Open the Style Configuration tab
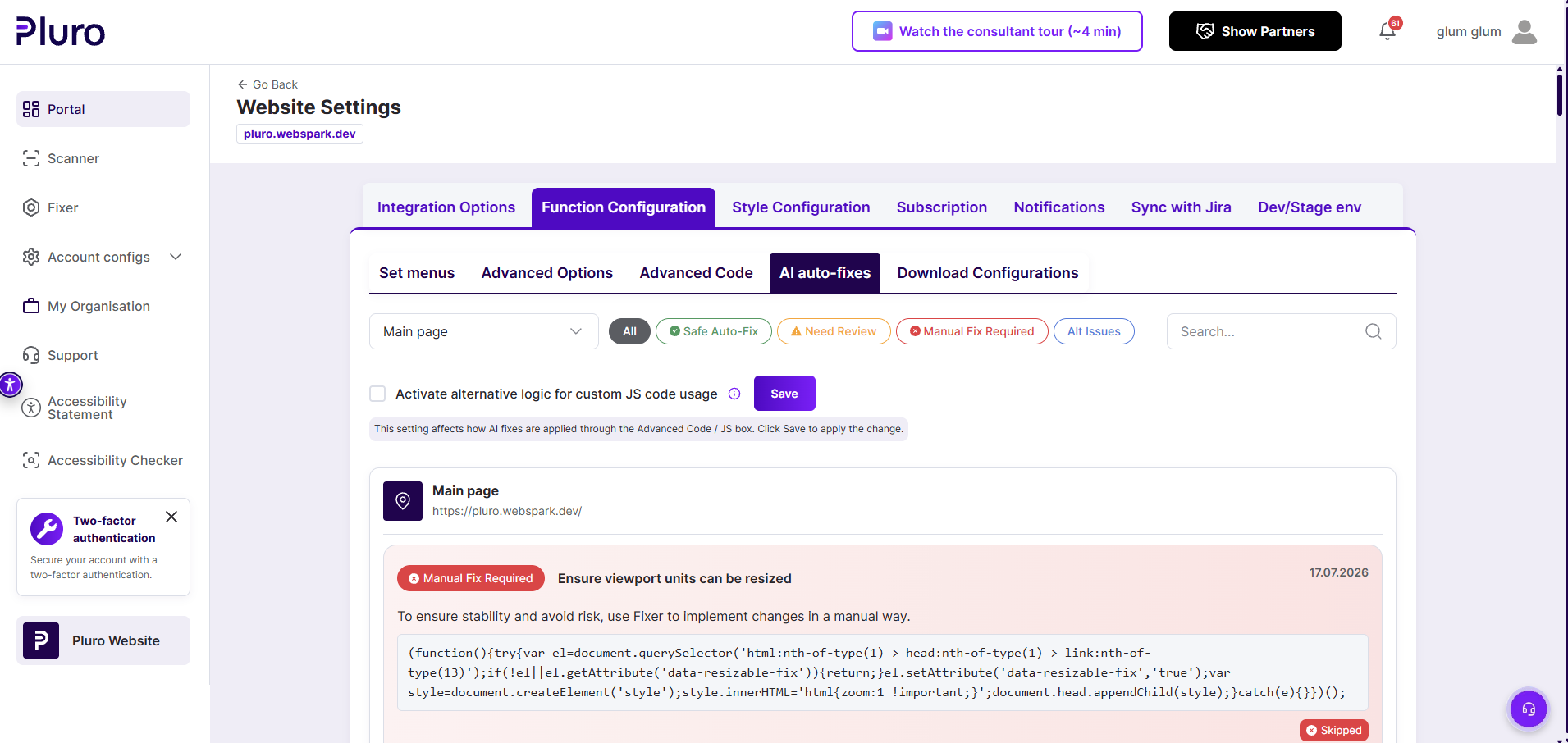Screen dimensions: 1568x743 pos(801,207)
